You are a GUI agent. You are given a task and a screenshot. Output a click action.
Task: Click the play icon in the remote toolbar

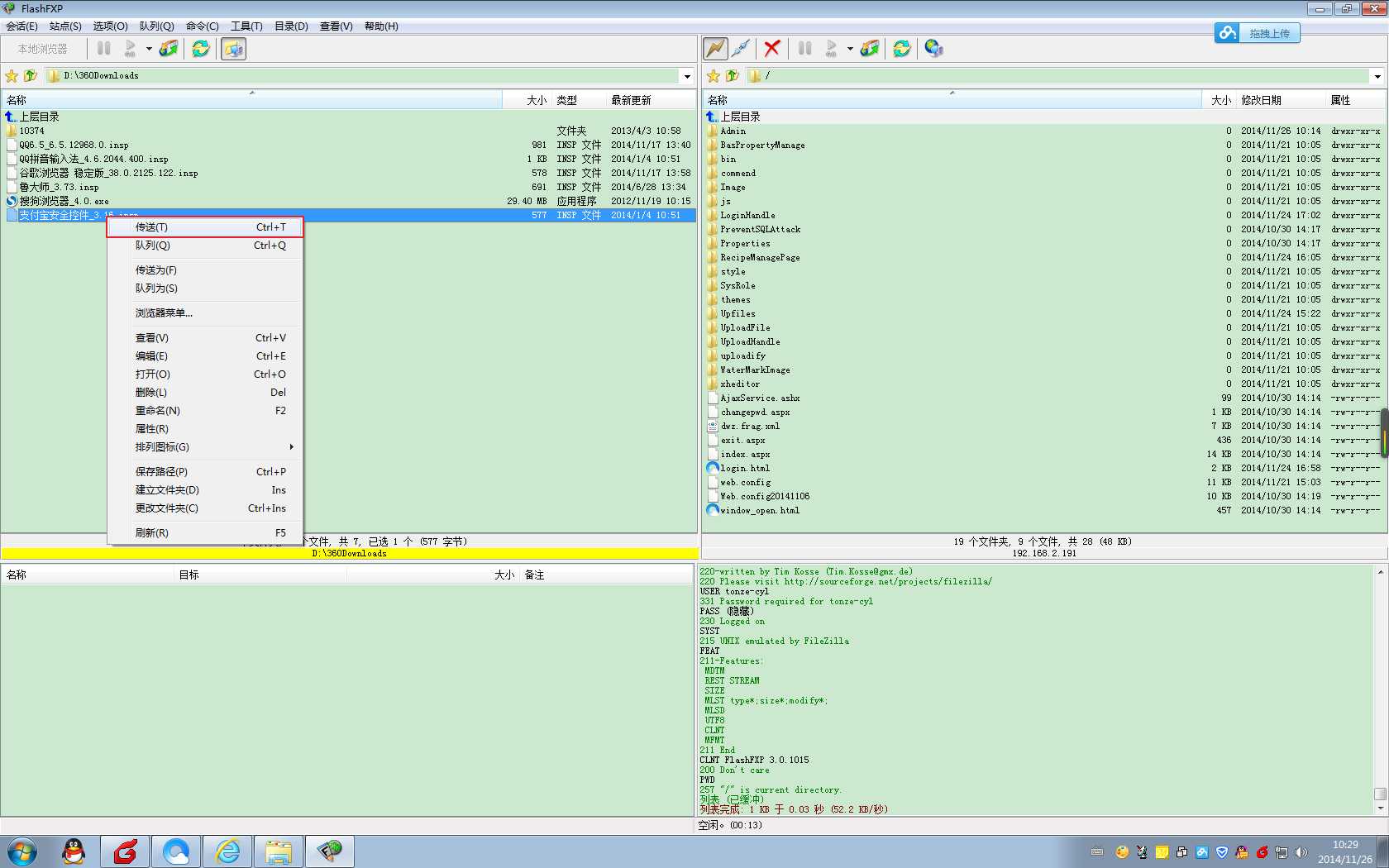[x=832, y=49]
